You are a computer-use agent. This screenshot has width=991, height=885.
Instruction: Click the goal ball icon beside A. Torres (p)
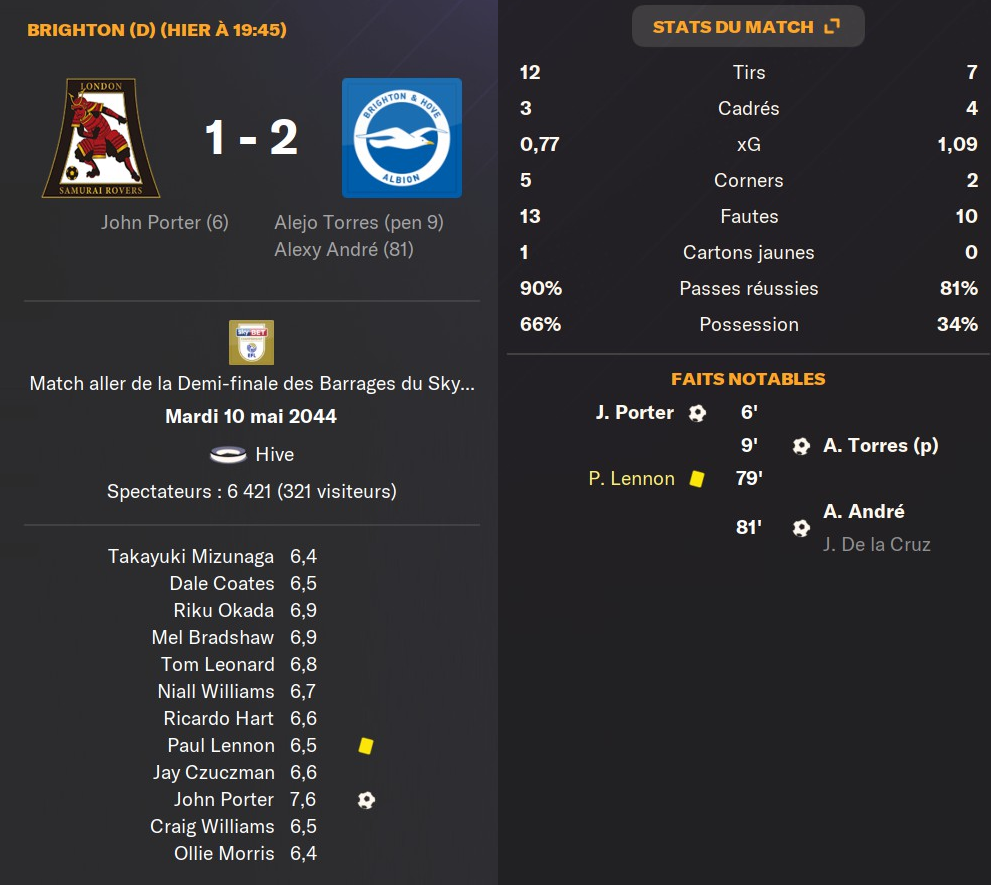800,446
